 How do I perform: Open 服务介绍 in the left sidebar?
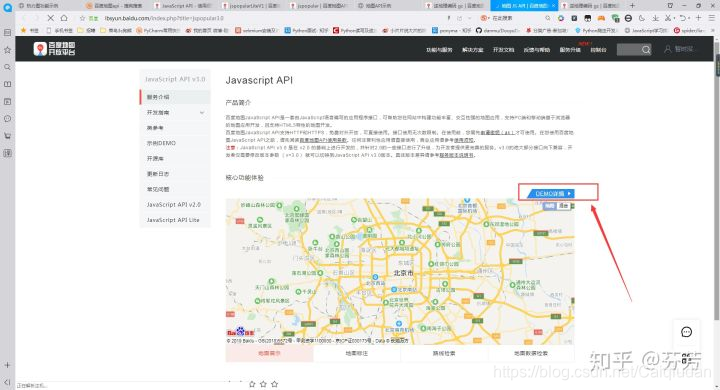coord(175,97)
